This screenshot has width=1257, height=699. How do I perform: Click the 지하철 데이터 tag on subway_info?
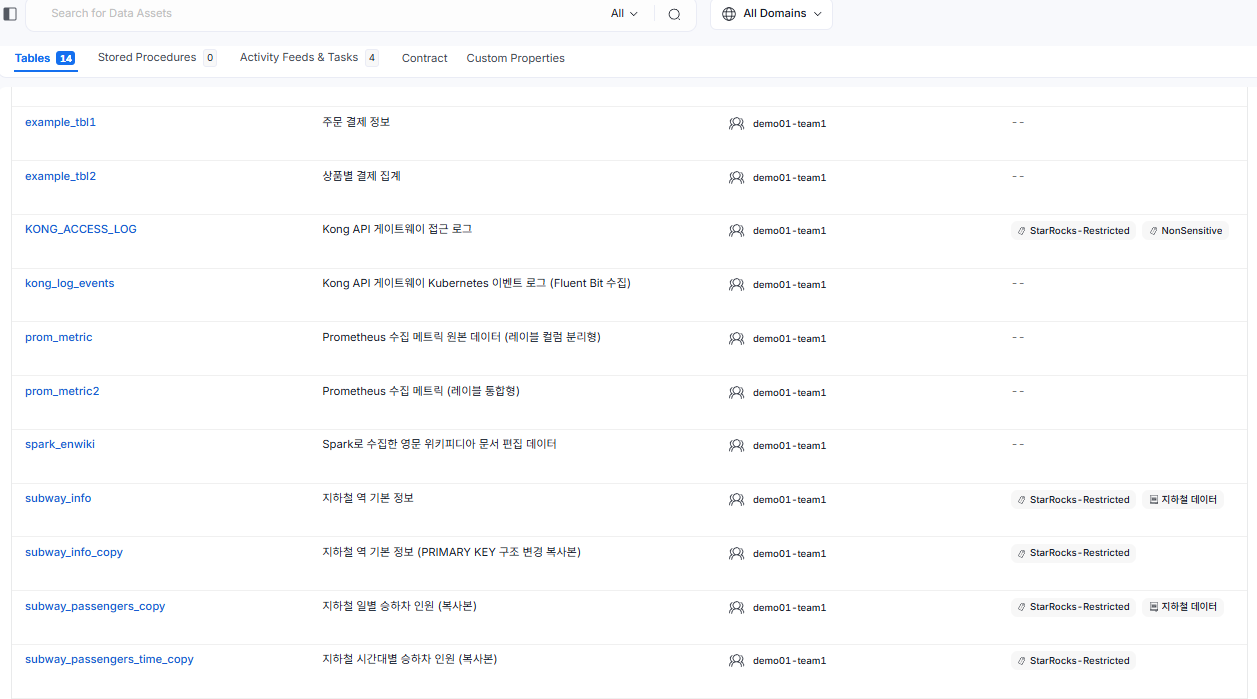coord(1182,500)
